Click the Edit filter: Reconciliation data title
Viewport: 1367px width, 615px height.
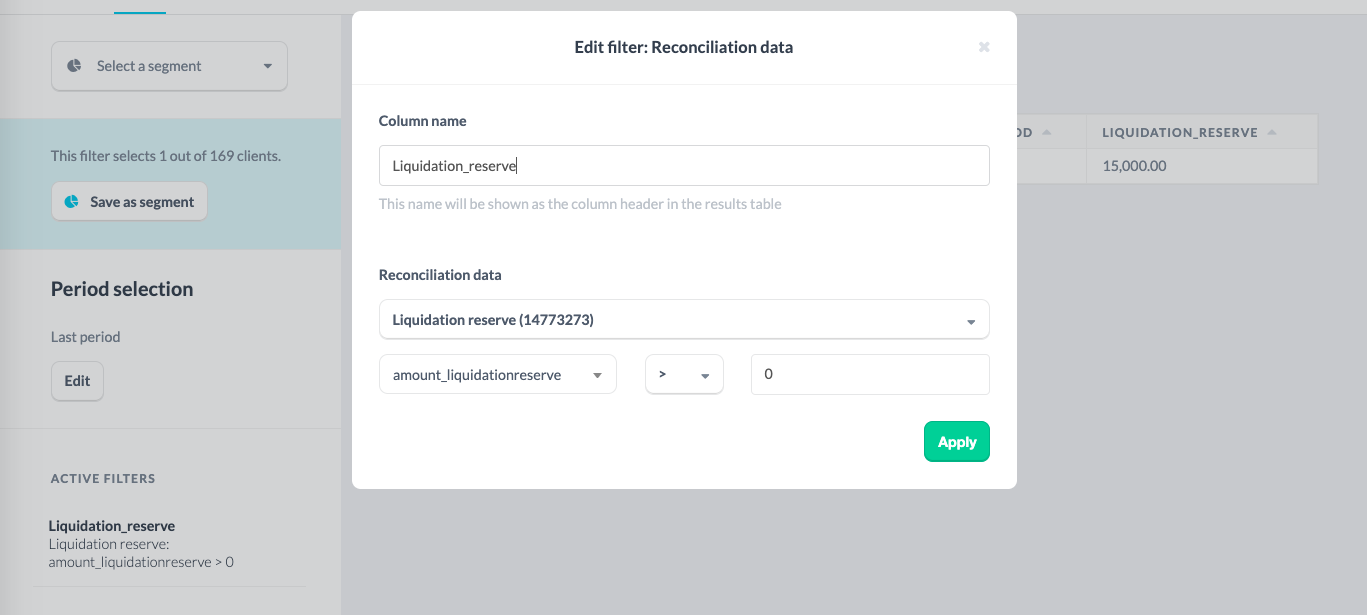pyautogui.click(x=684, y=47)
